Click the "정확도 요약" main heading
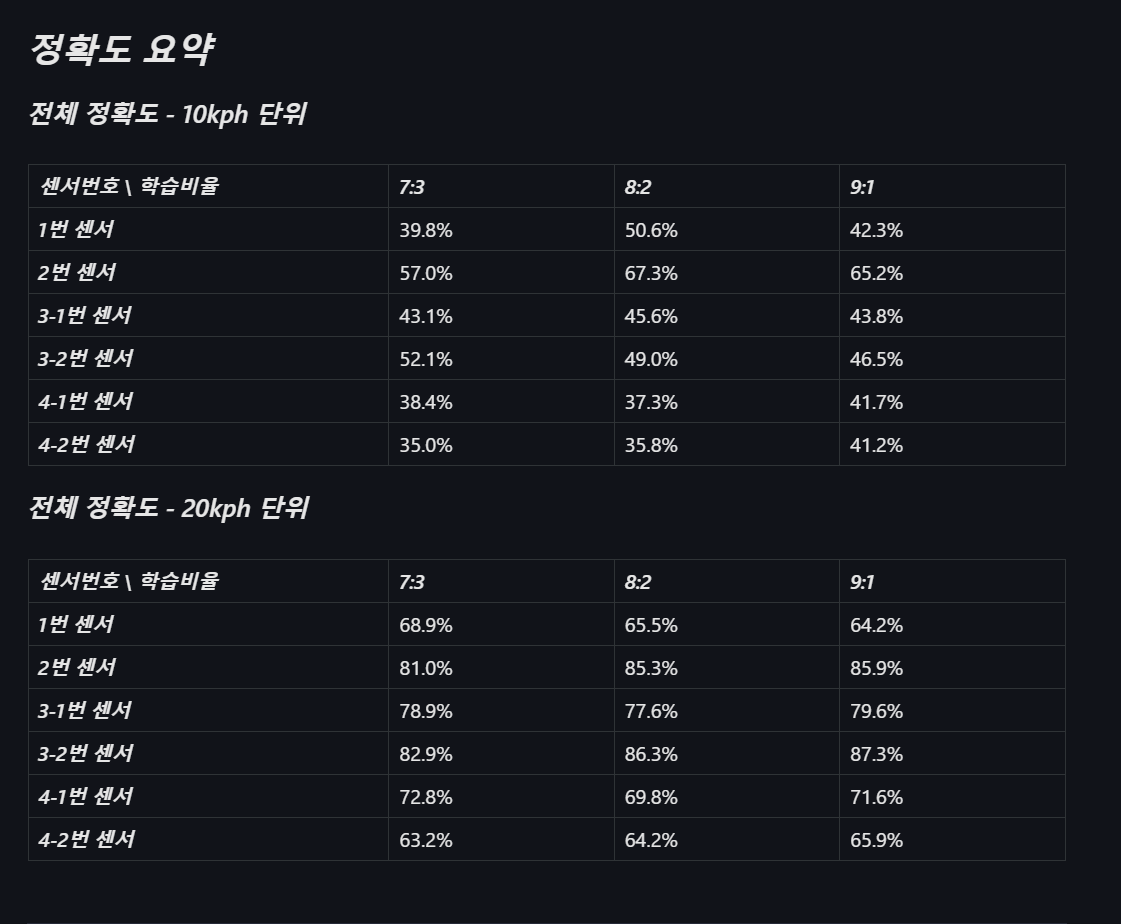 [x=121, y=49]
